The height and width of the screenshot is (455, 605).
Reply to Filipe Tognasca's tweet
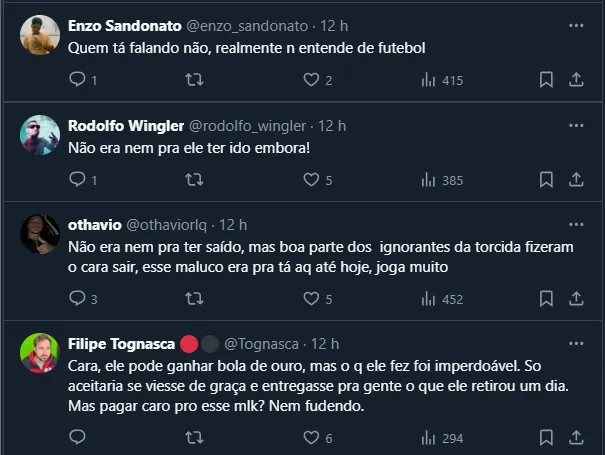click(x=78, y=438)
